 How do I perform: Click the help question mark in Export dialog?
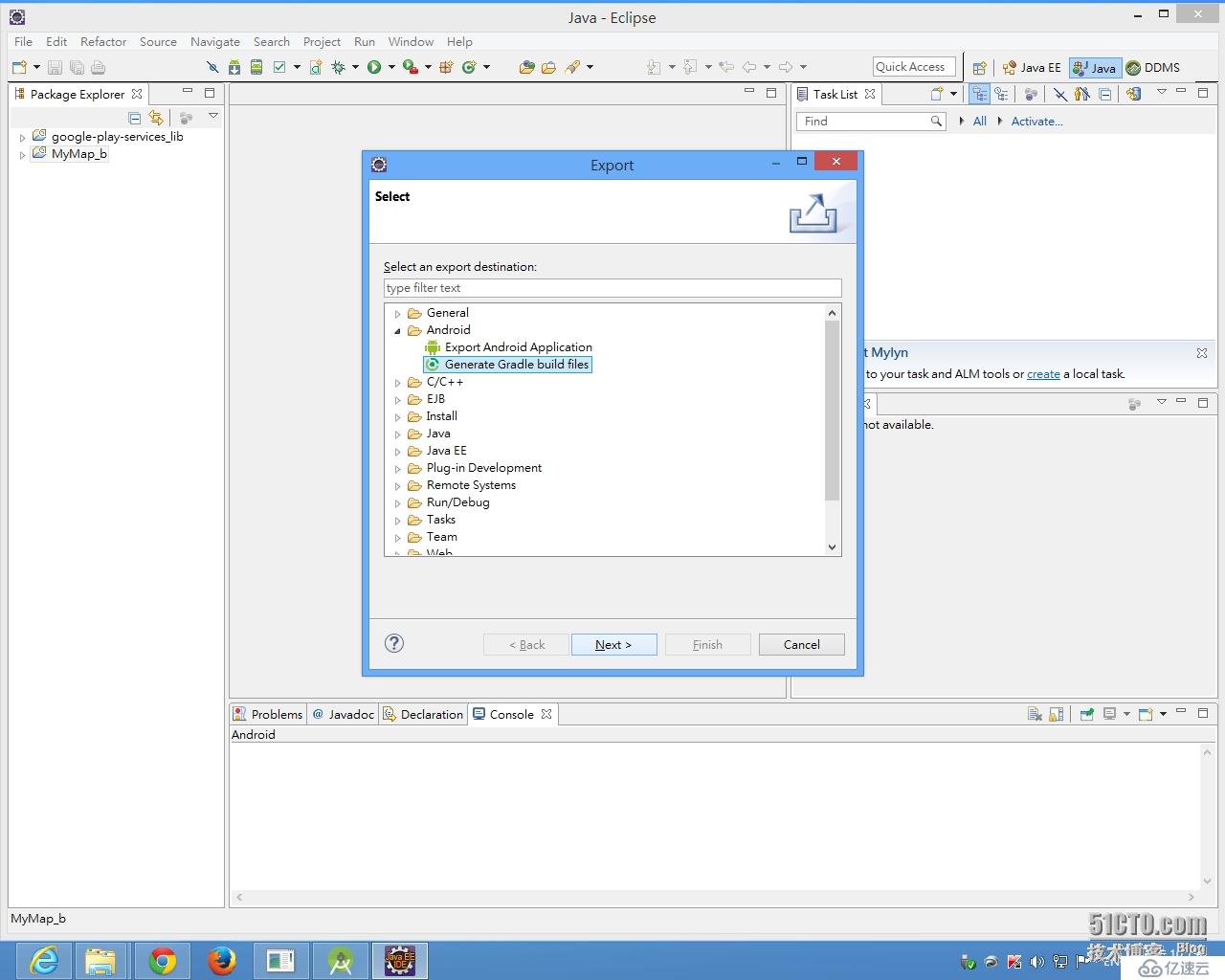394,643
